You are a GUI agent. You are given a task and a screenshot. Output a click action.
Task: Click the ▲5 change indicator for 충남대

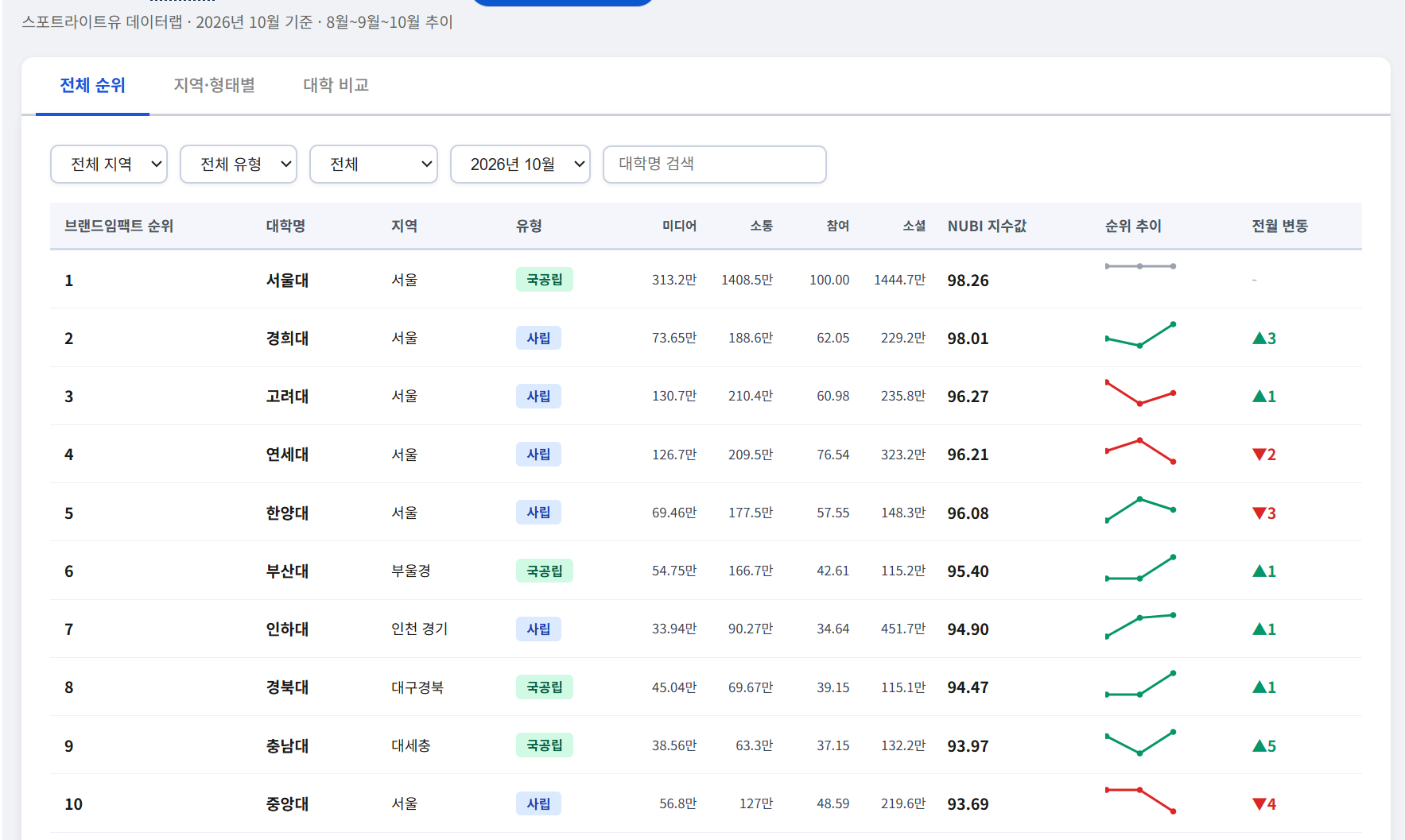click(x=1264, y=746)
